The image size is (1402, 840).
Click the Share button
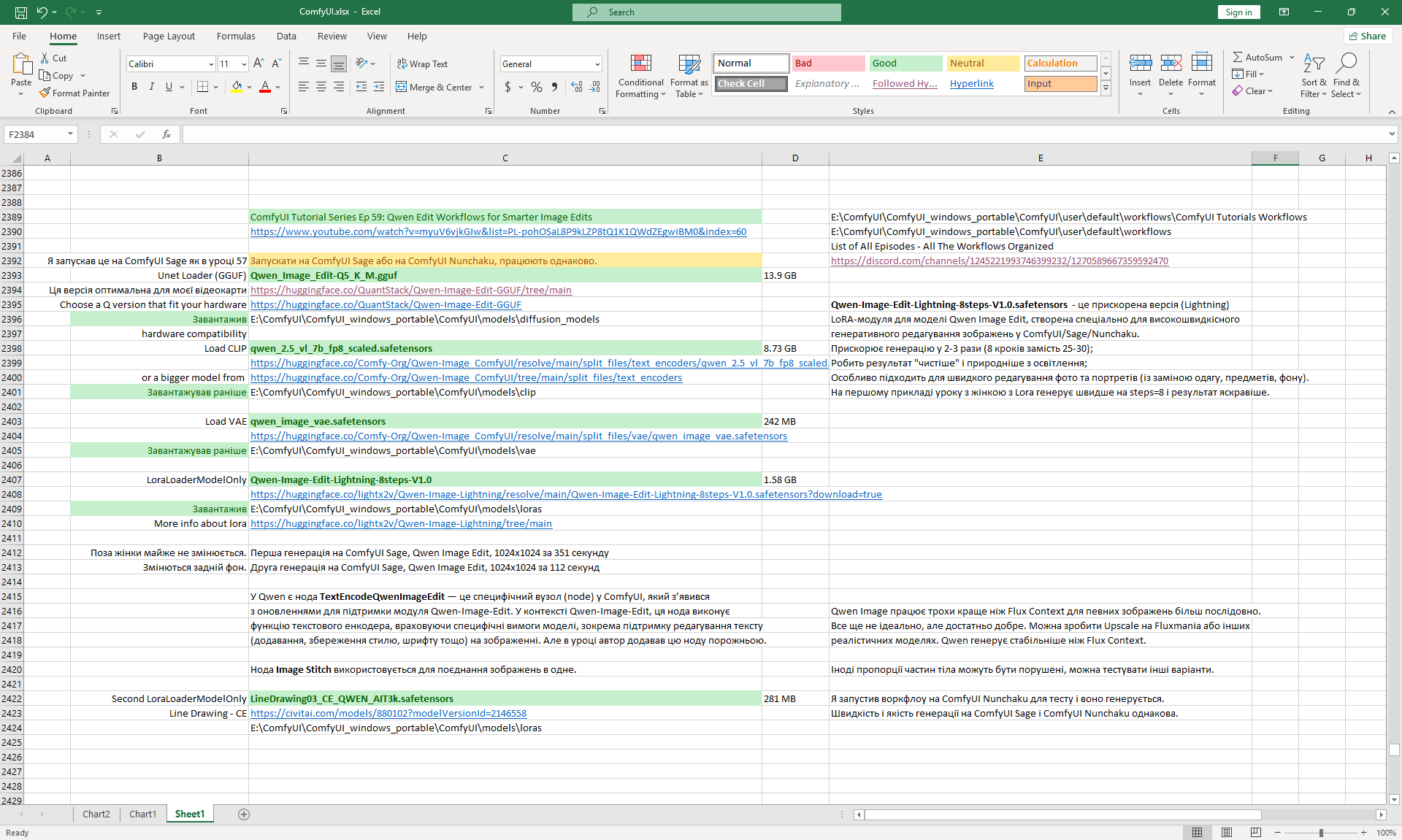[1368, 36]
